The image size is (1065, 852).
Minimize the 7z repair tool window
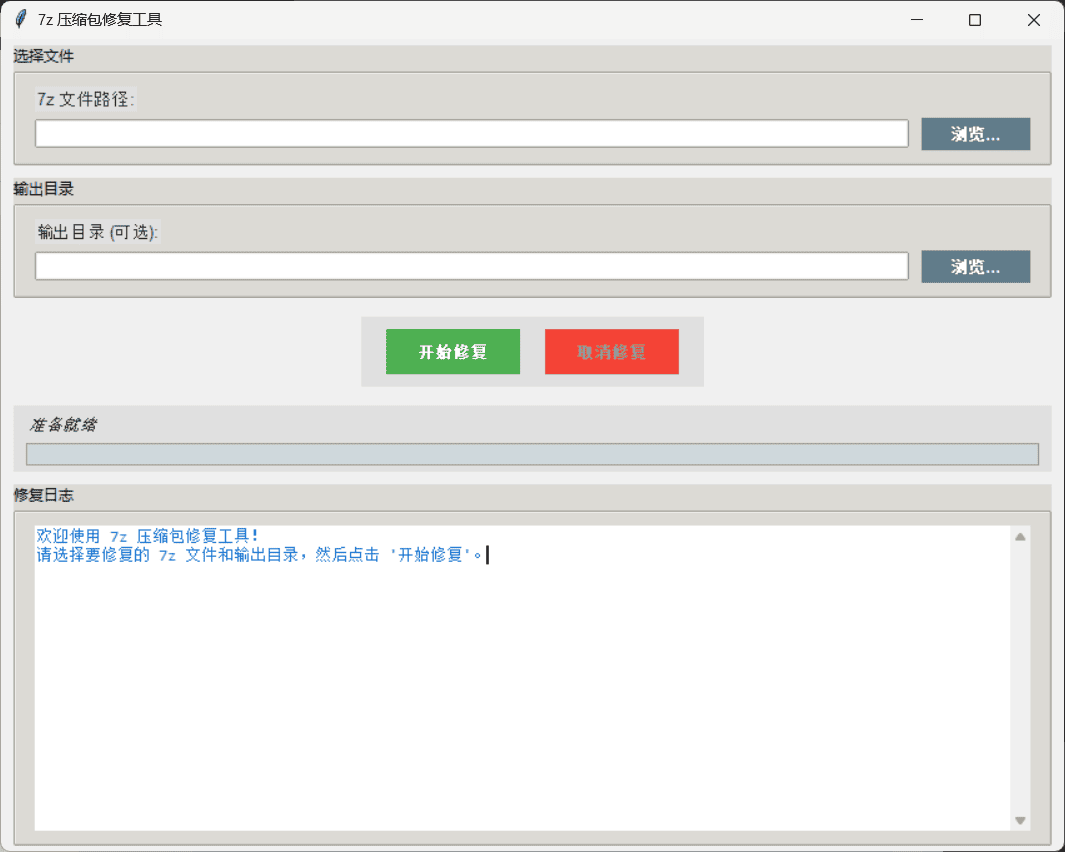coord(917,20)
